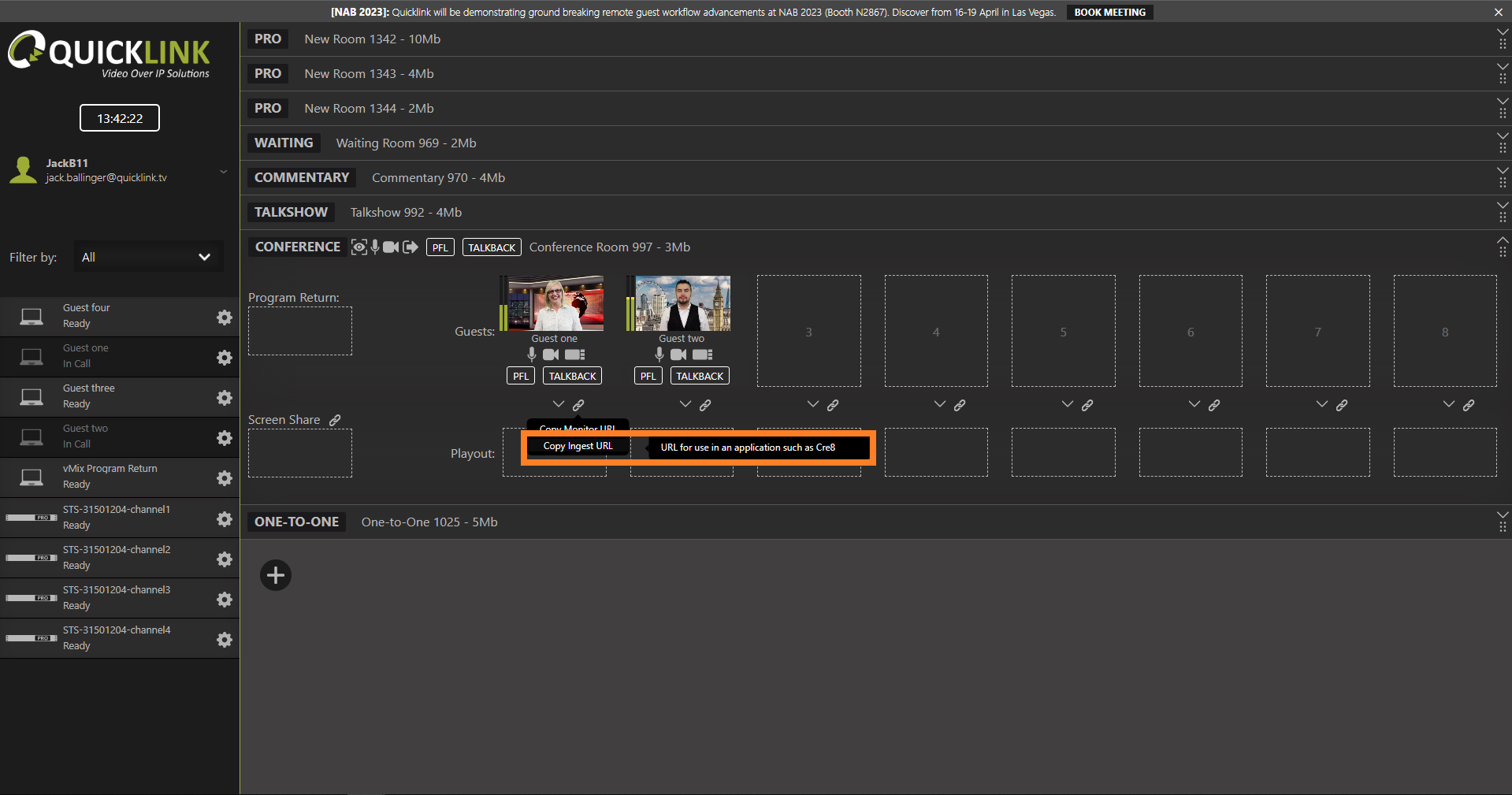Image resolution: width=1512 pixels, height=795 pixels.
Task: Select Copy Ingest URL menu item
Action: pos(578,446)
